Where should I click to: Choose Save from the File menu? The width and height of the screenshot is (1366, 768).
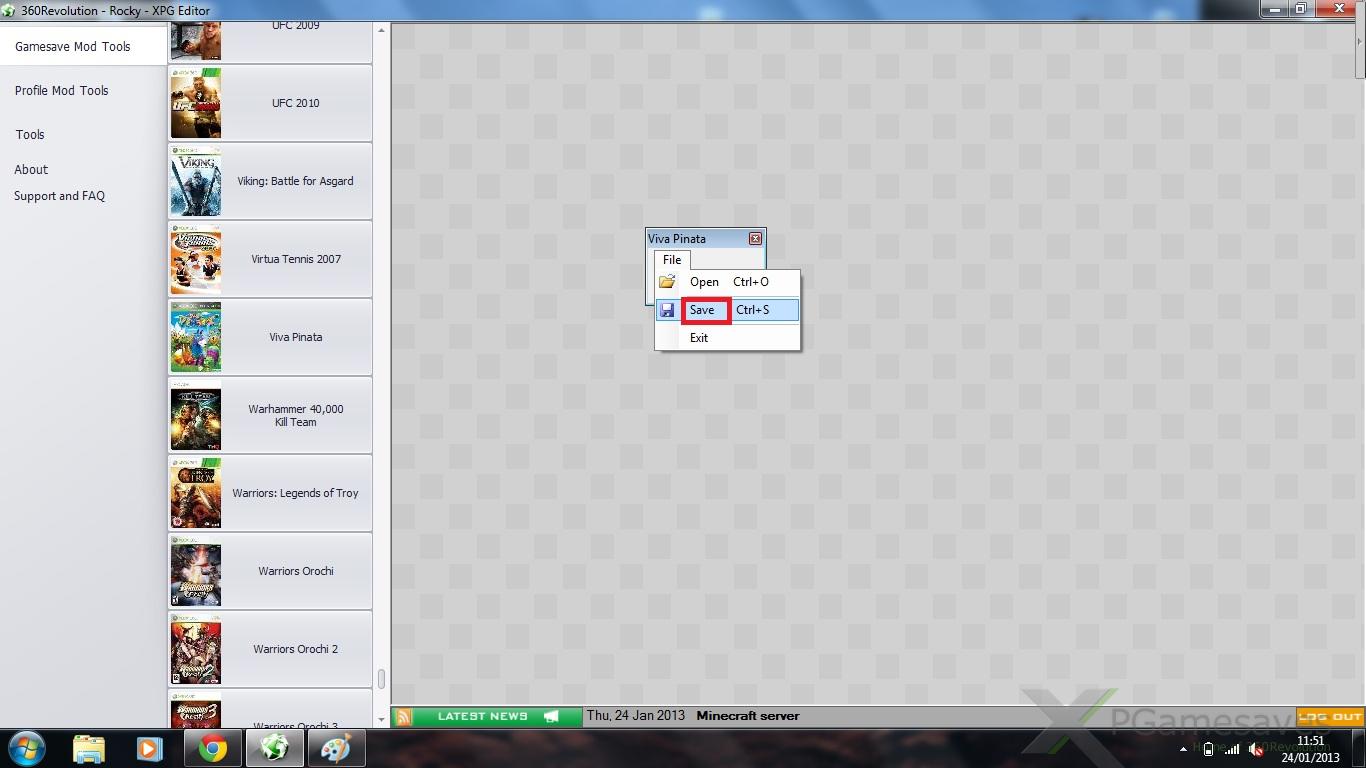[703, 310]
